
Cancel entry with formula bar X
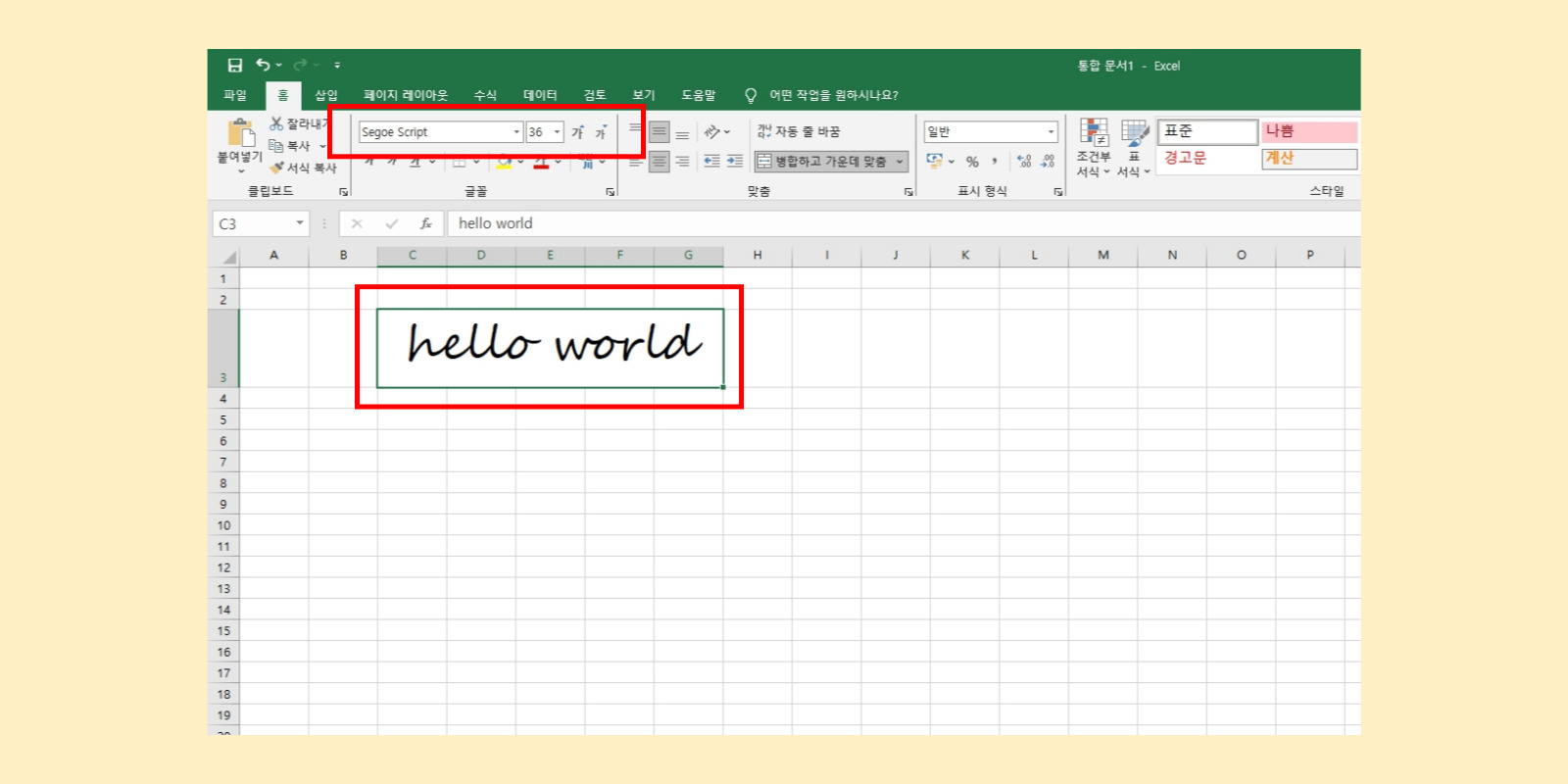pyautogui.click(x=357, y=223)
